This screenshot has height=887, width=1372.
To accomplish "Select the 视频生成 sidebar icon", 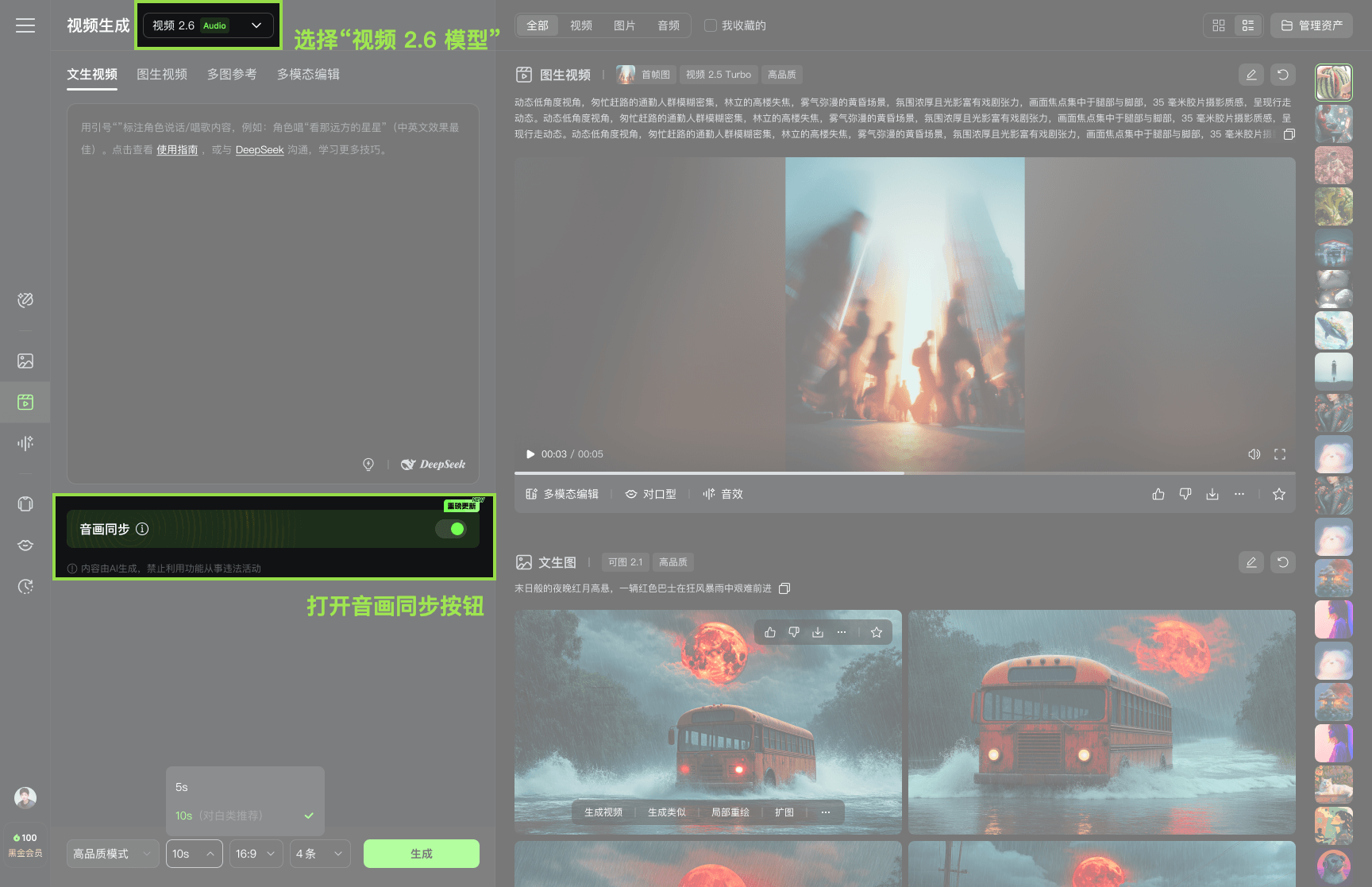I will point(25,402).
